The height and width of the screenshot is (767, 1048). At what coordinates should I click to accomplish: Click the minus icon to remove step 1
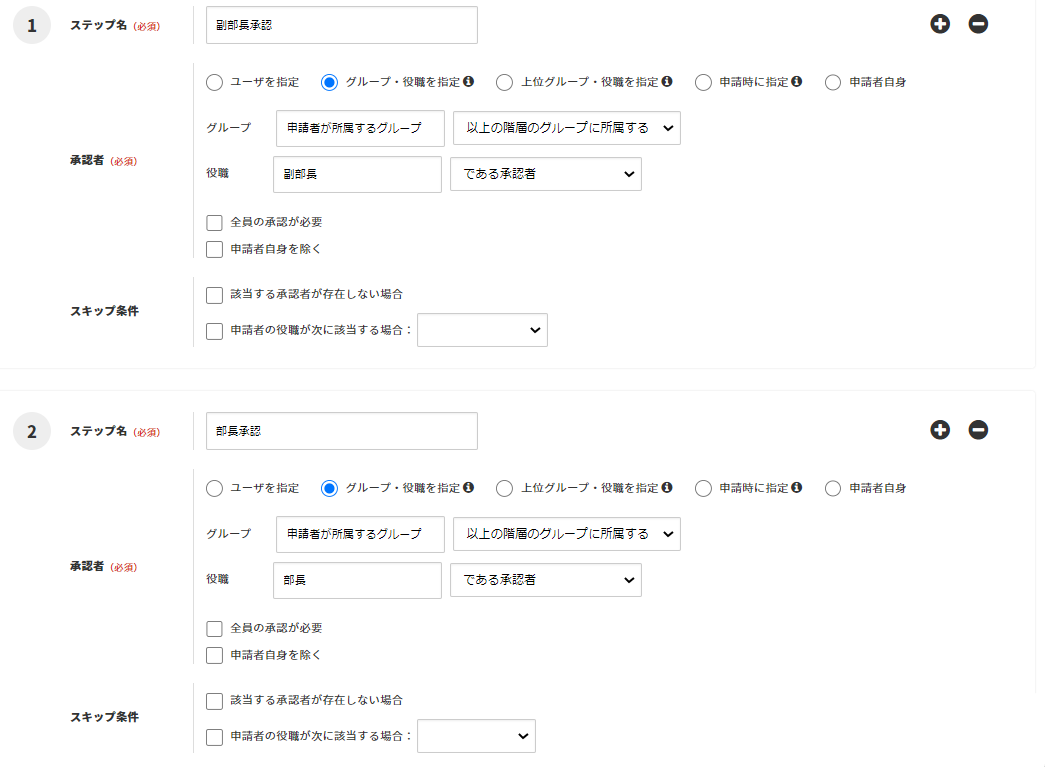(978, 24)
